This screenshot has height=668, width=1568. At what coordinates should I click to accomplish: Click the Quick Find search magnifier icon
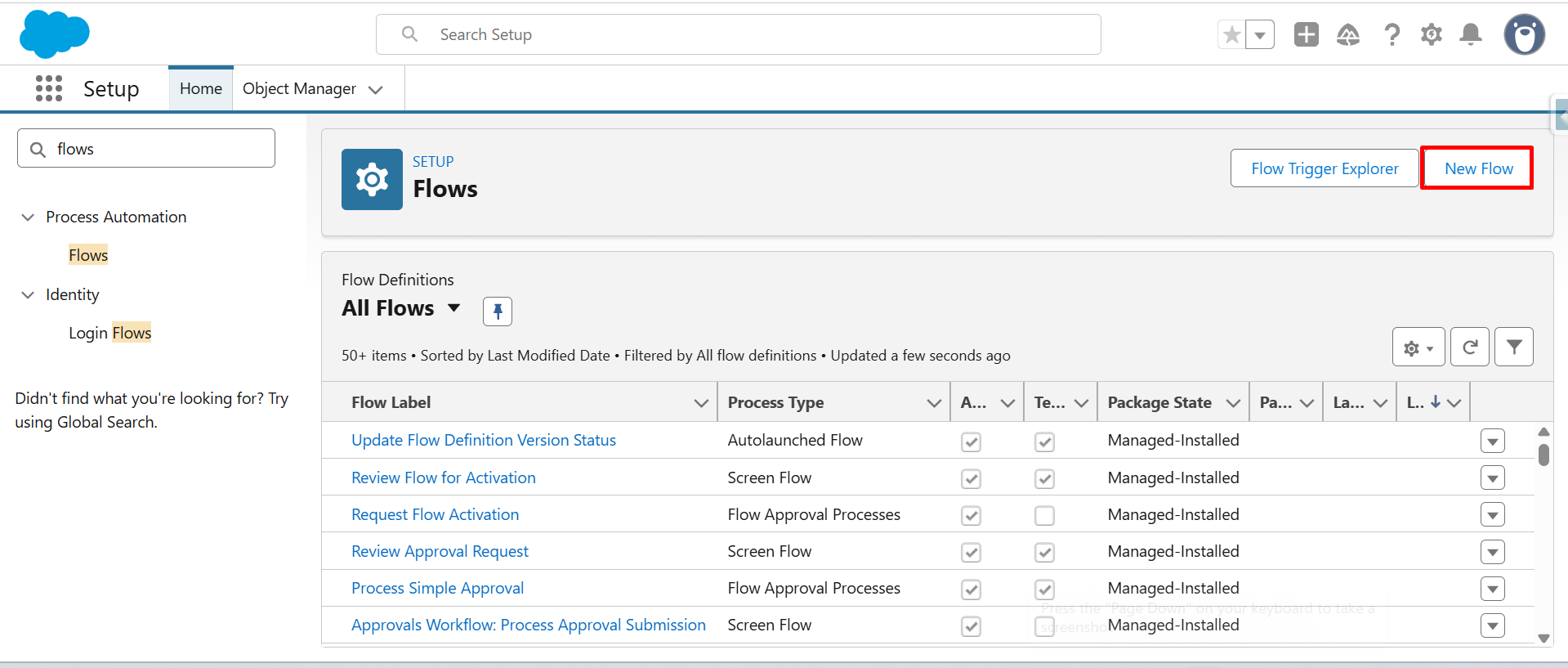click(x=38, y=150)
